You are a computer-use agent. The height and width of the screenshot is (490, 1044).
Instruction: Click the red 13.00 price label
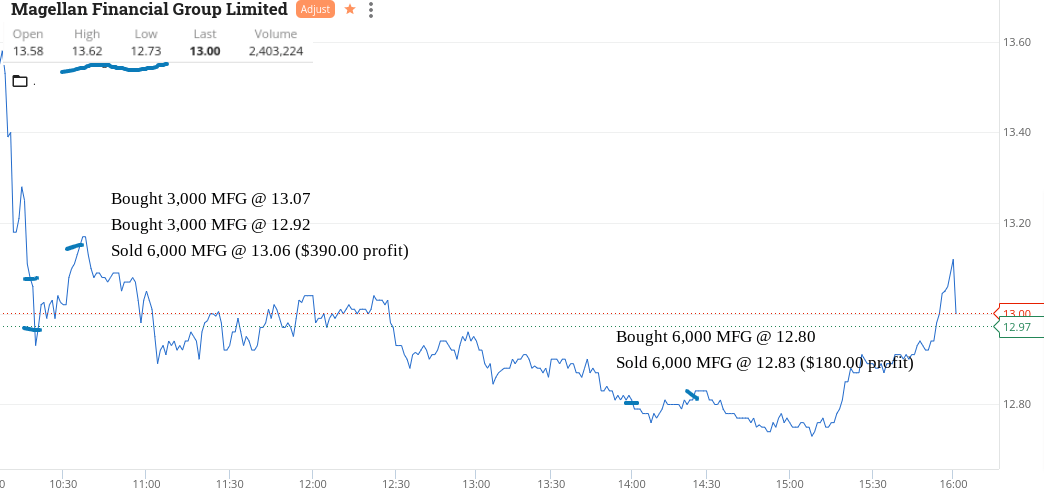click(1018, 313)
